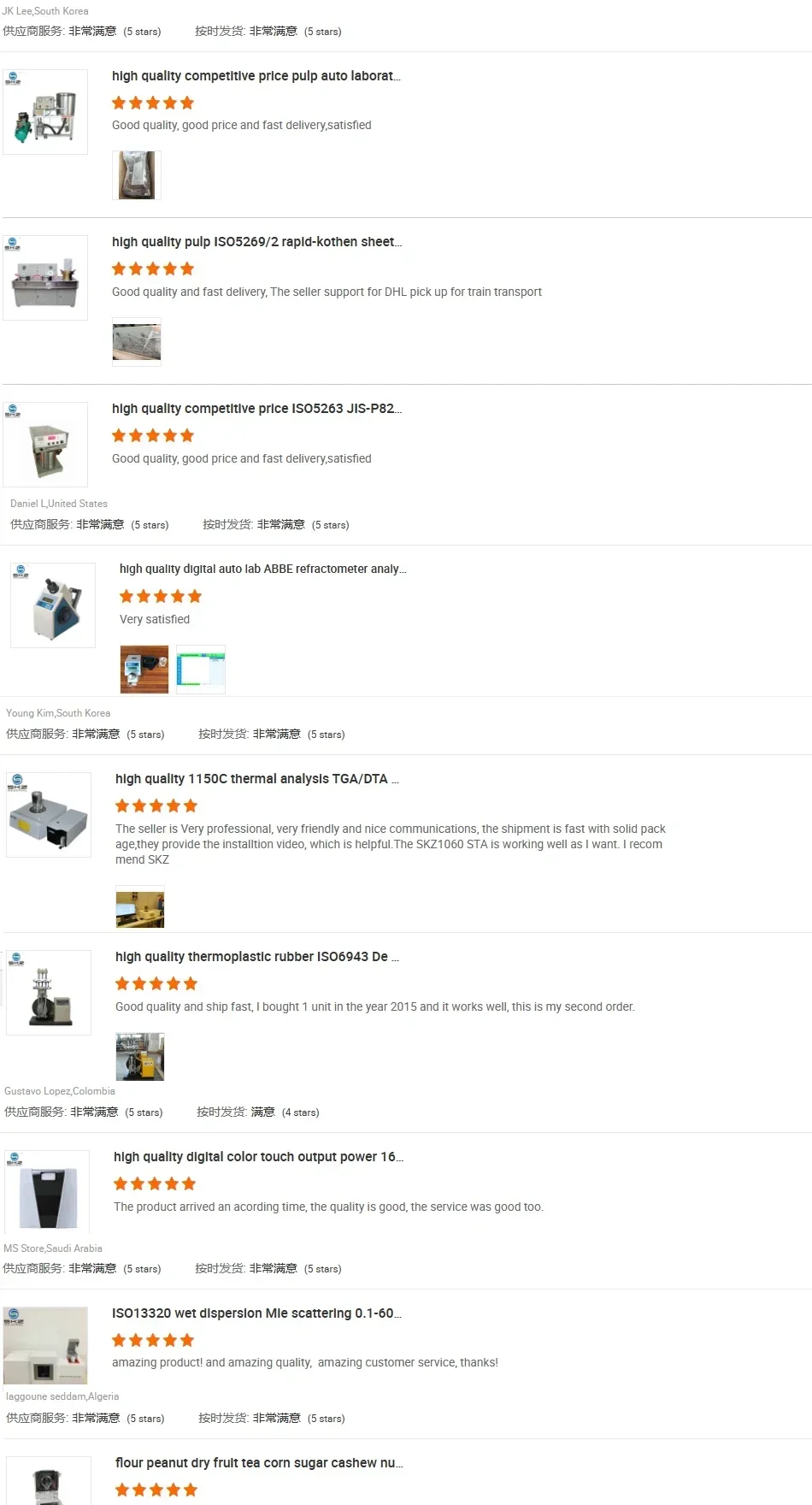Open 'flour peanut dry fruit tea corn' product link

259,1463
